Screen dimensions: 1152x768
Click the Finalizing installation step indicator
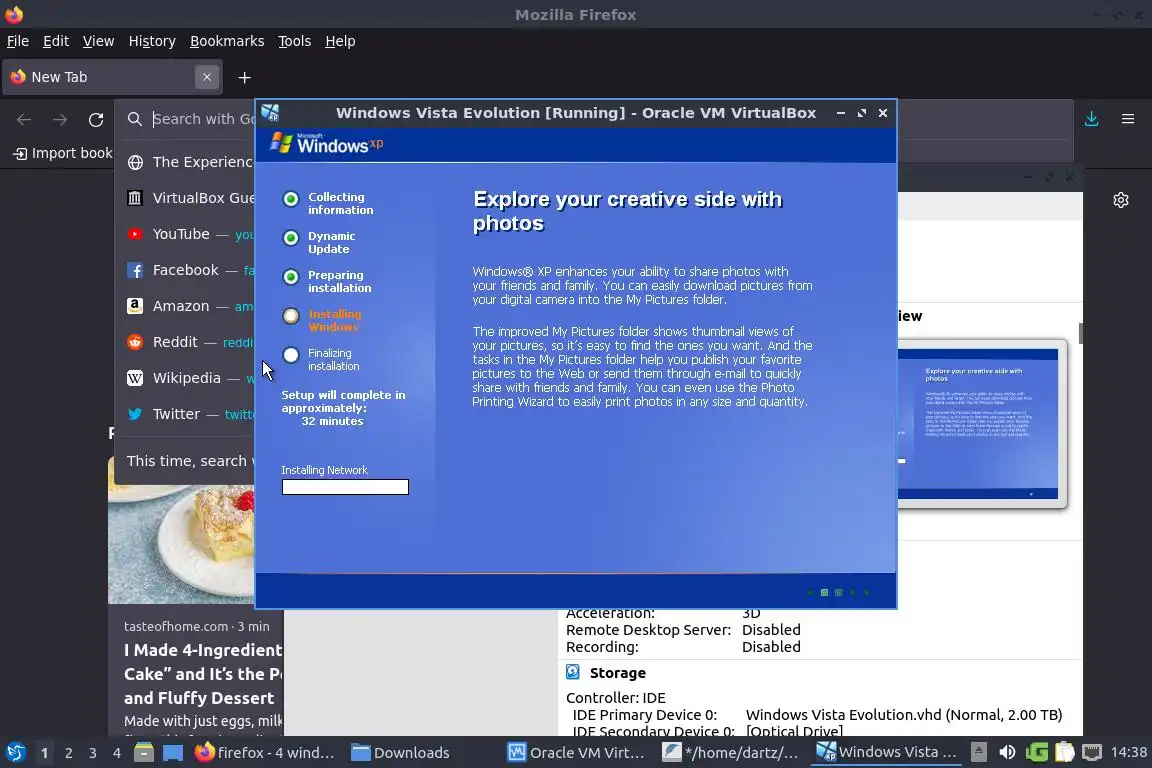pyautogui.click(x=291, y=355)
